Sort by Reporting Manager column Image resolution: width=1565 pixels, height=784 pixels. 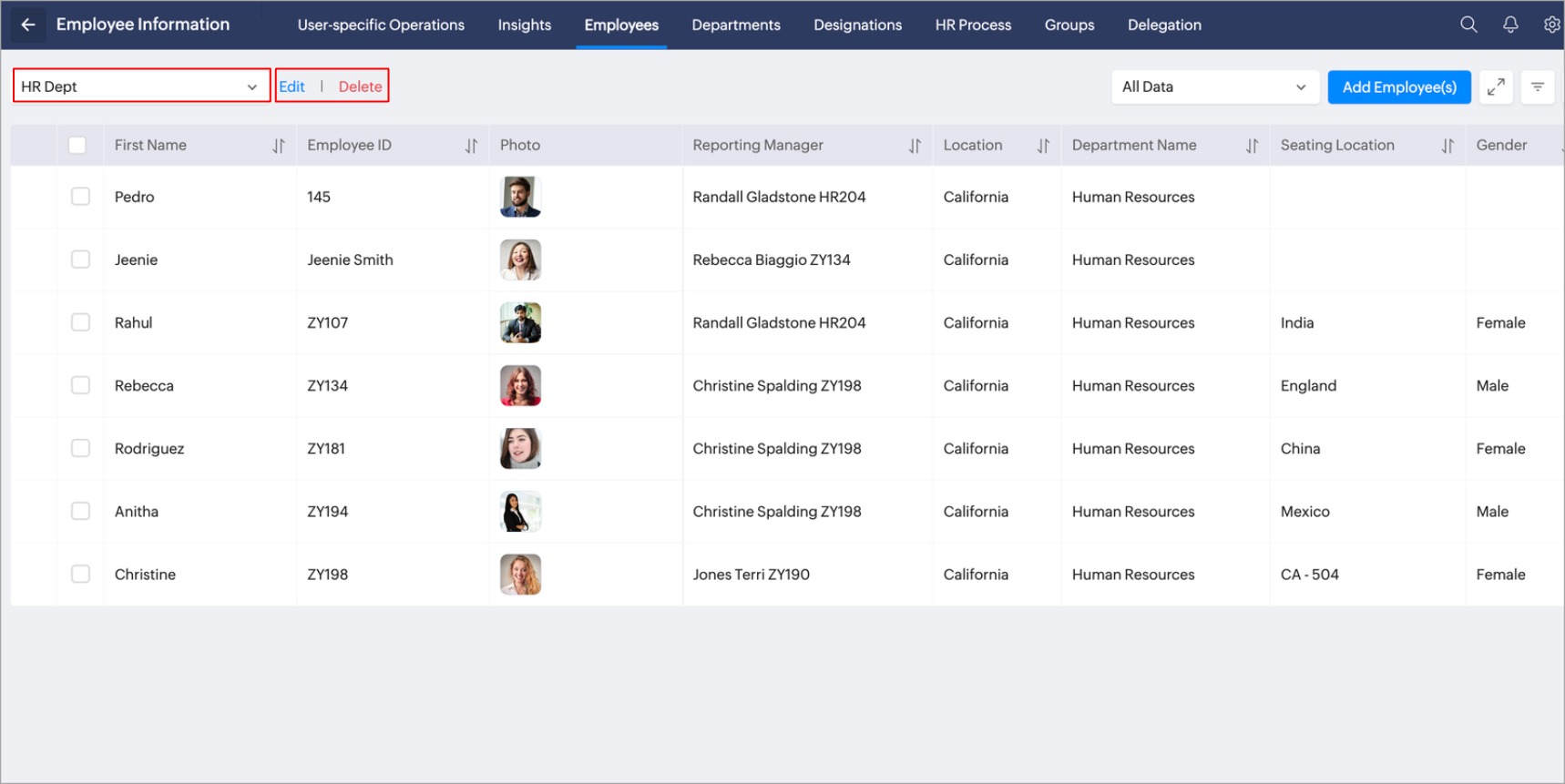915,146
